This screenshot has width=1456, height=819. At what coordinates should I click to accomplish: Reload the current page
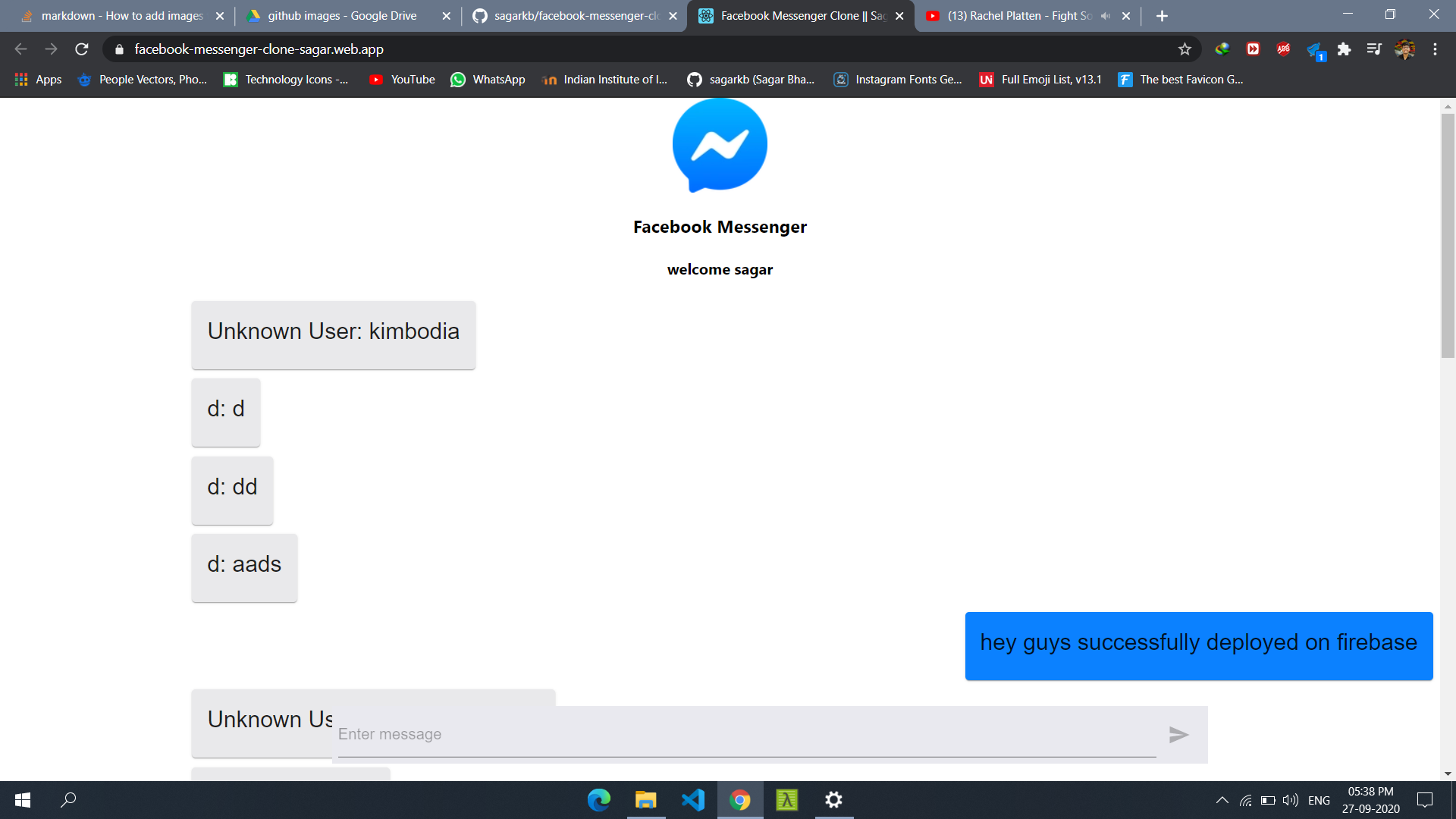pos(82,49)
